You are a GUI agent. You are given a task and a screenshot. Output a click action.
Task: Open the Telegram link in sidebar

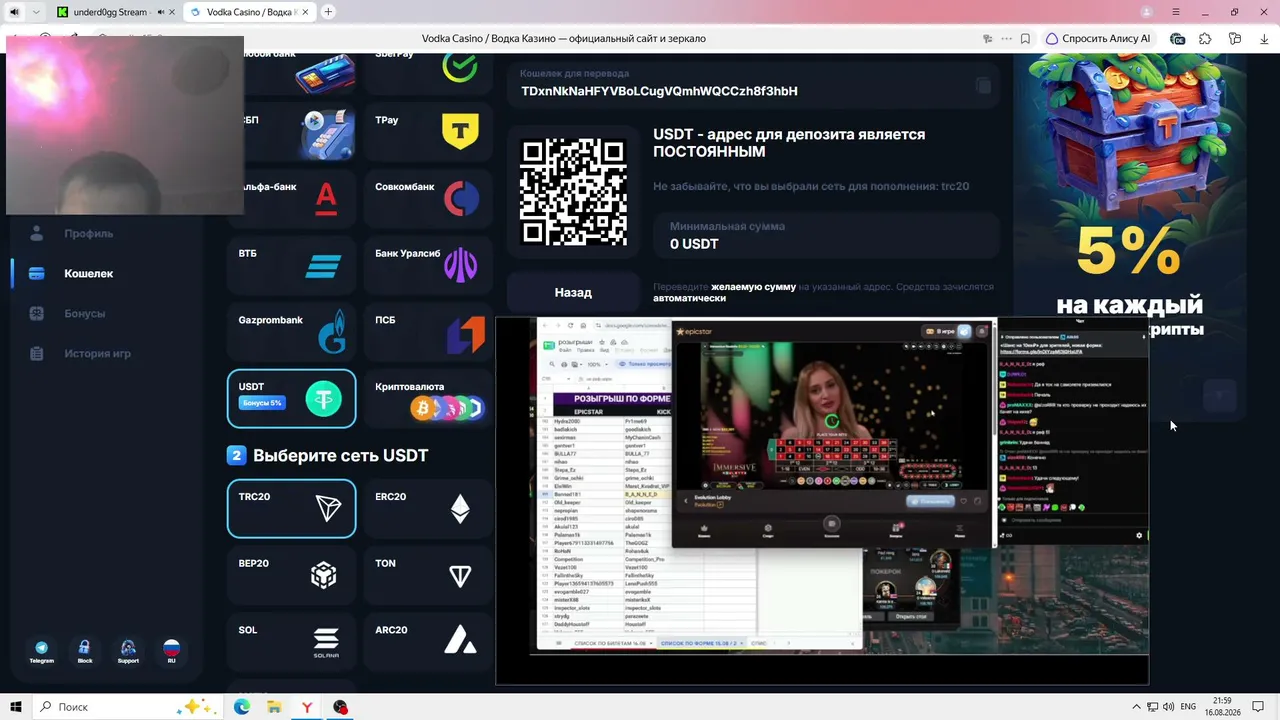click(41, 652)
